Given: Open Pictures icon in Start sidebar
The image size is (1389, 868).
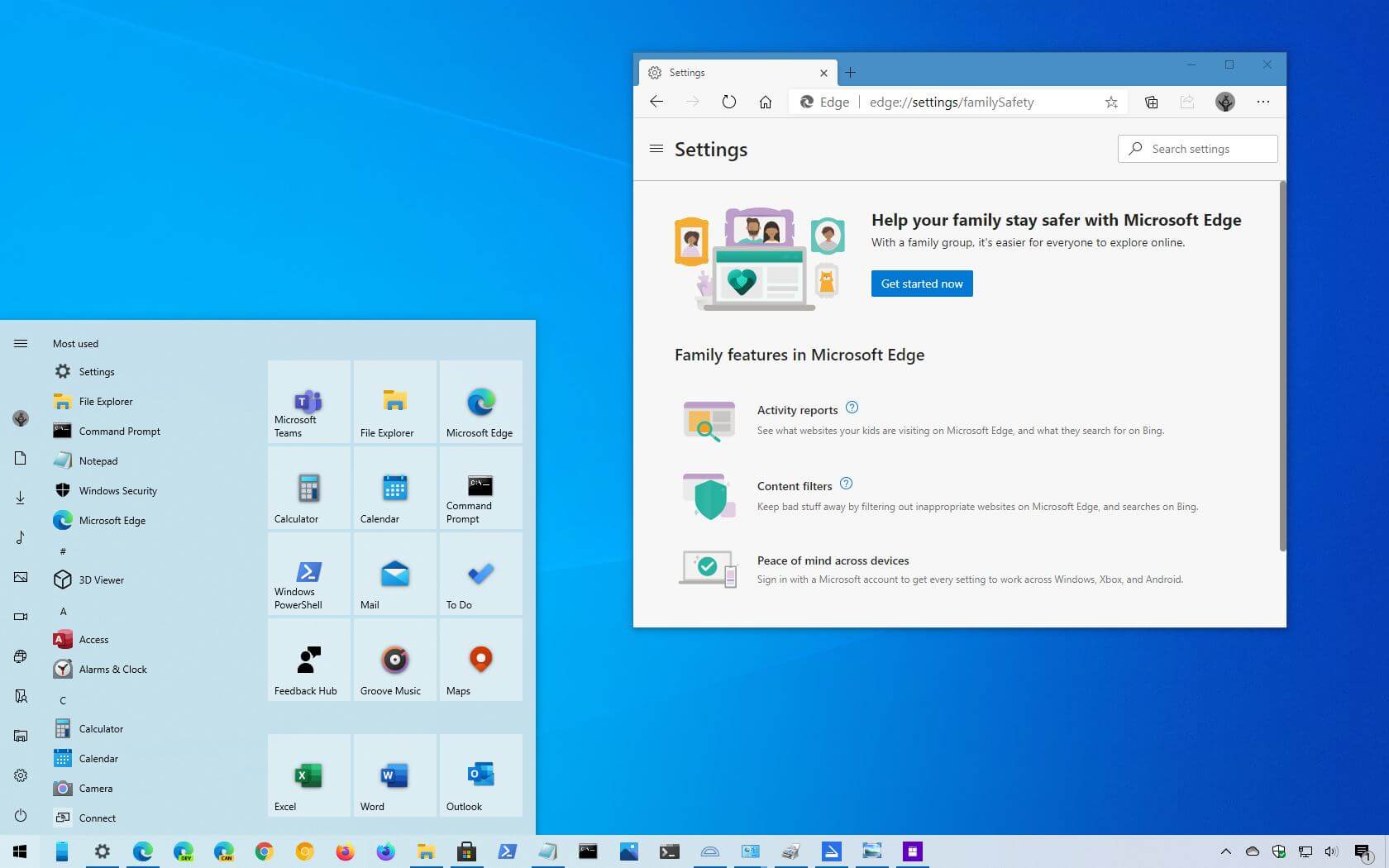Looking at the screenshot, I should (x=21, y=577).
